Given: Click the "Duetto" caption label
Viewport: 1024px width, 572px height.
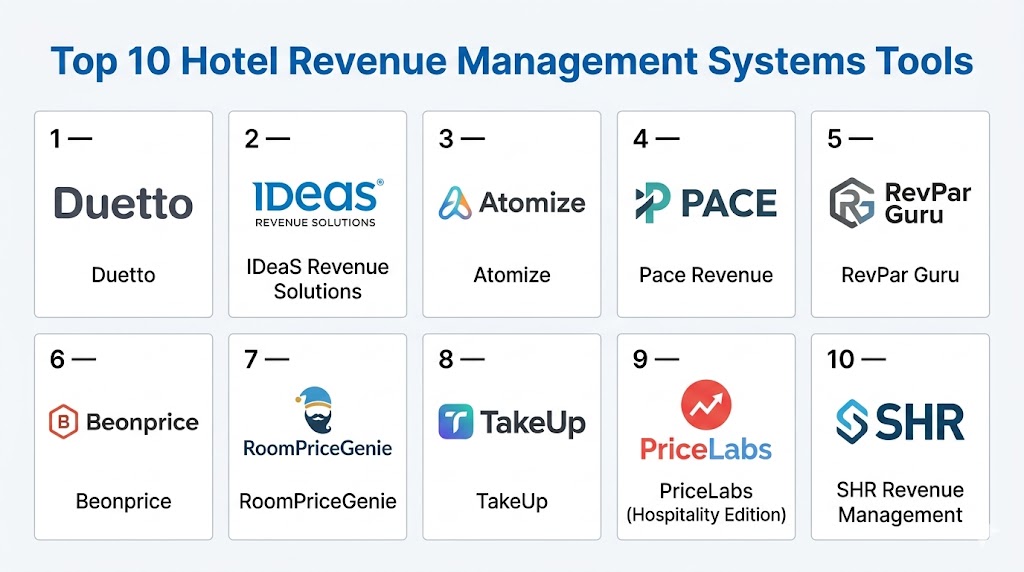Looking at the screenshot, I should click(123, 275).
